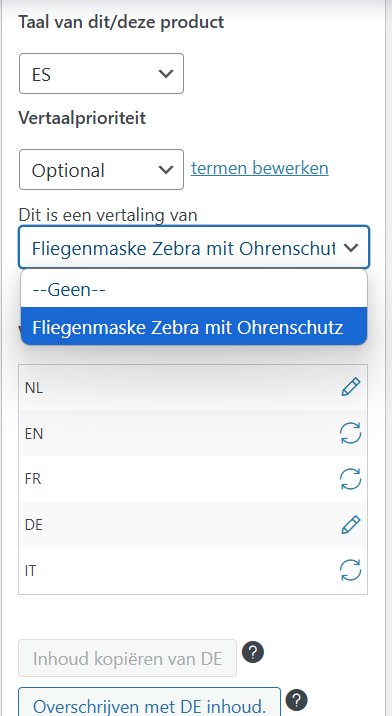Open help for Inhoud kopiëren van DE
Image resolution: width=392 pixels, height=716 pixels.
click(253, 653)
